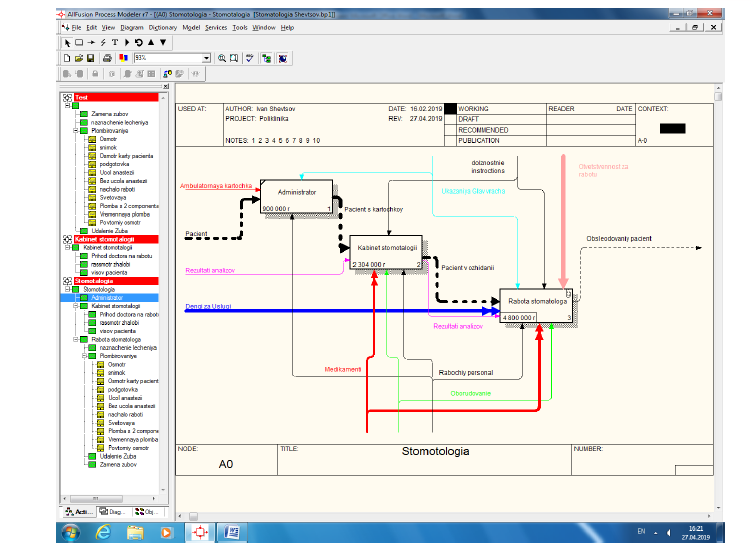Click the Save model icon

coord(90,59)
